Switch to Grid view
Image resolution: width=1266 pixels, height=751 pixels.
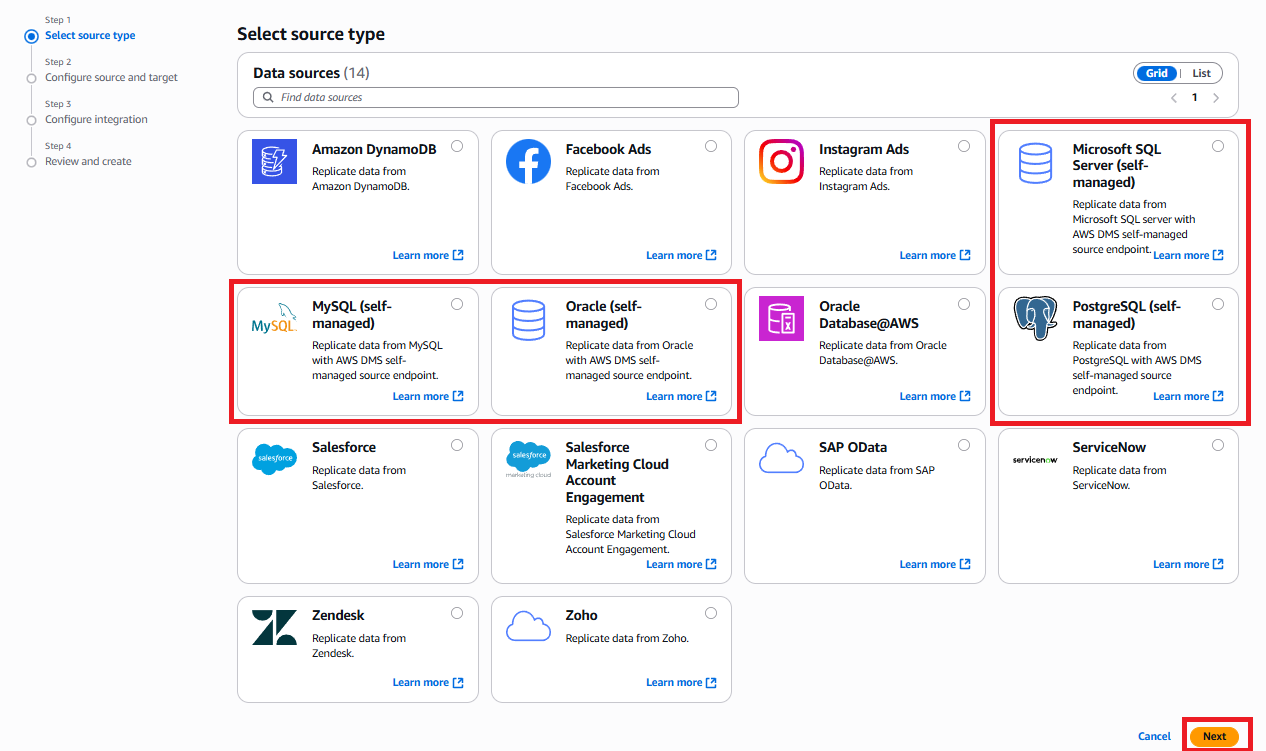pyautogui.click(x=1157, y=73)
